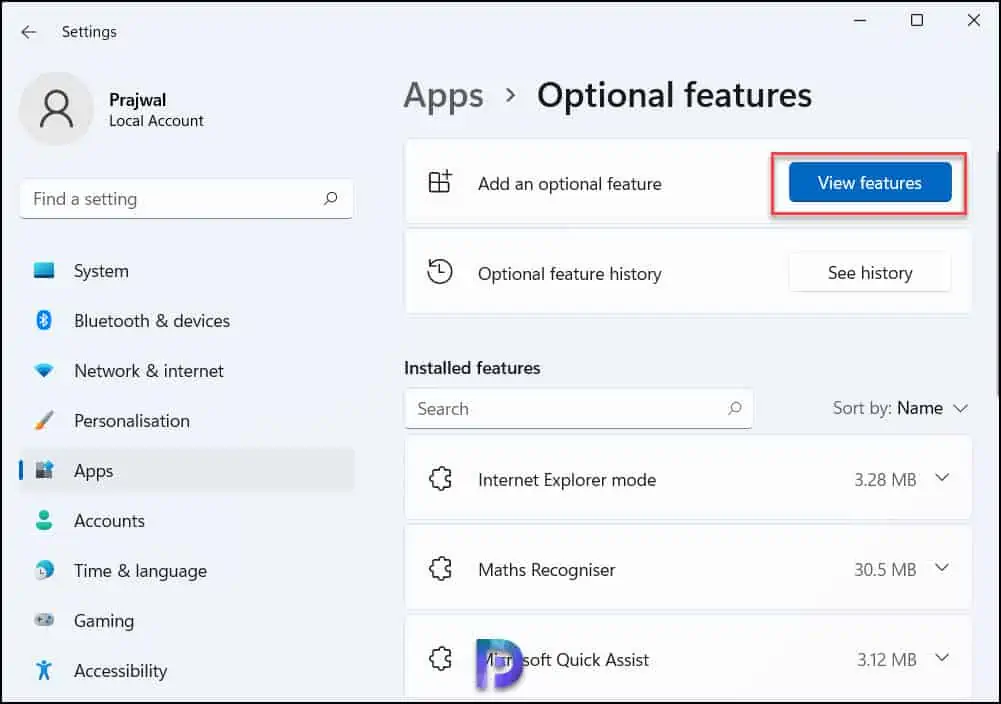Screen dimensions: 1001x704
Task: Click the Prajwal account name
Action: 137,100
